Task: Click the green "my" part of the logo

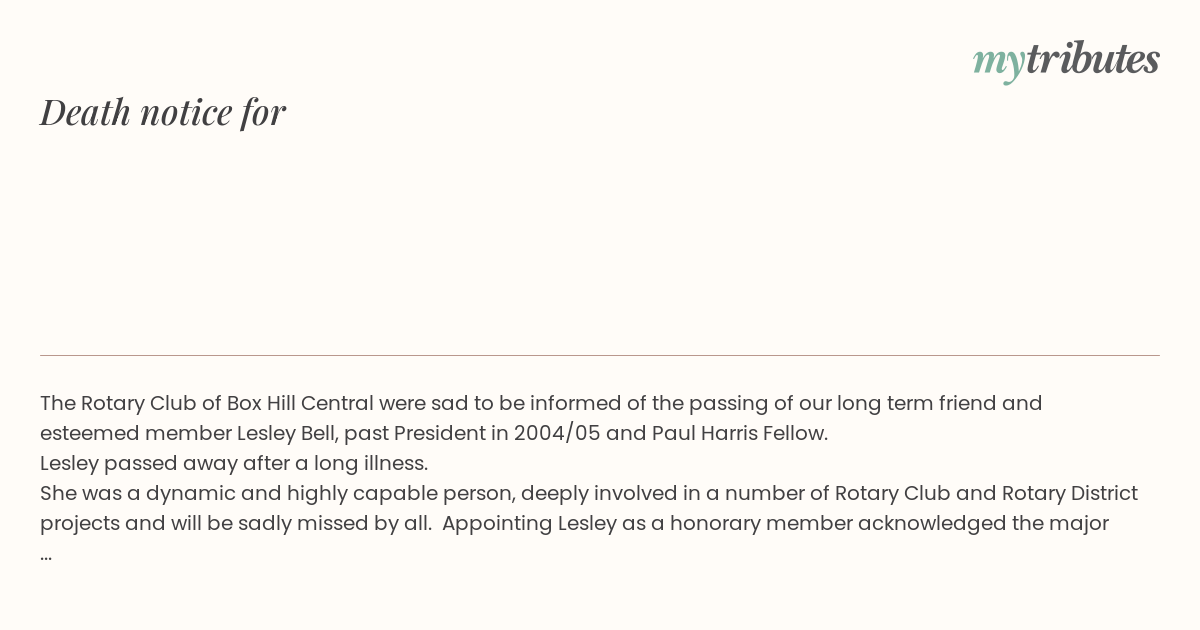Action: pyautogui.click(x=998, y=62)
